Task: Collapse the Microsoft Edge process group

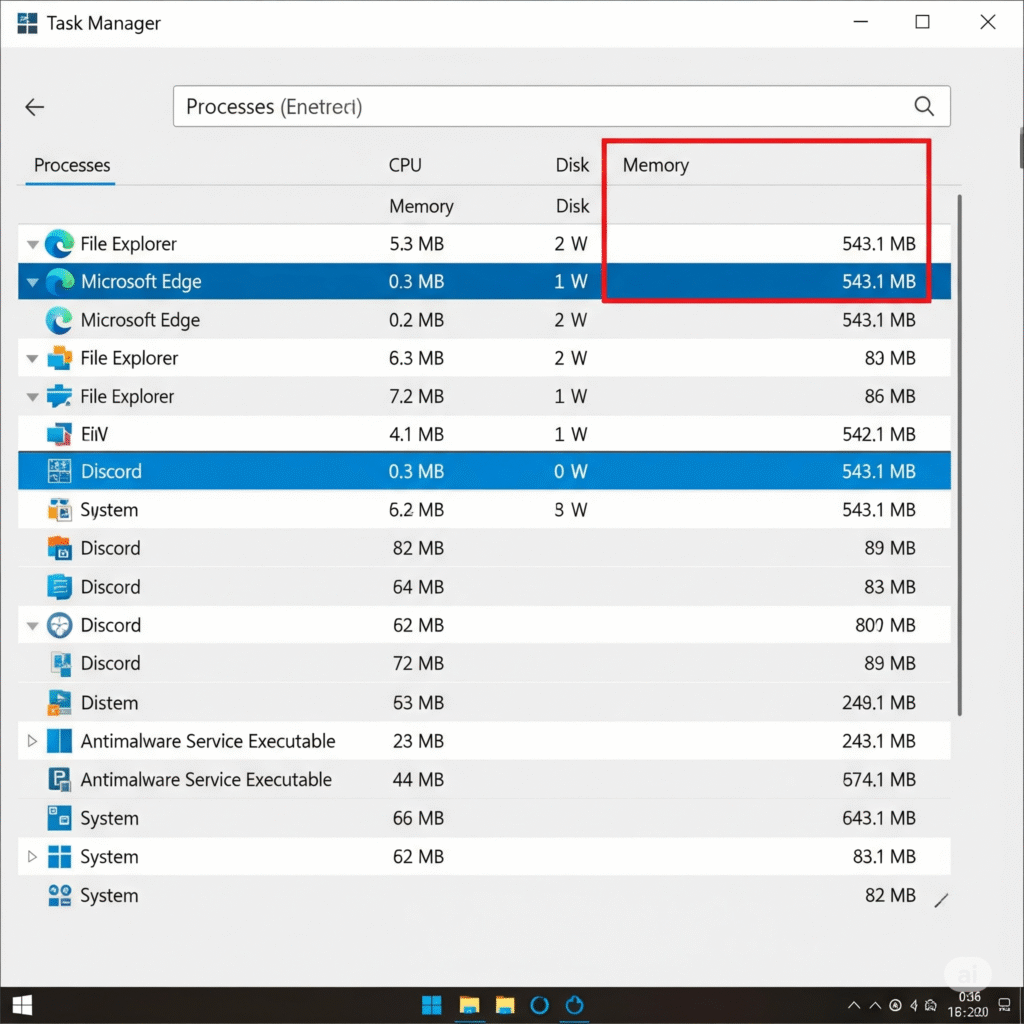Action: pos(31,281)
